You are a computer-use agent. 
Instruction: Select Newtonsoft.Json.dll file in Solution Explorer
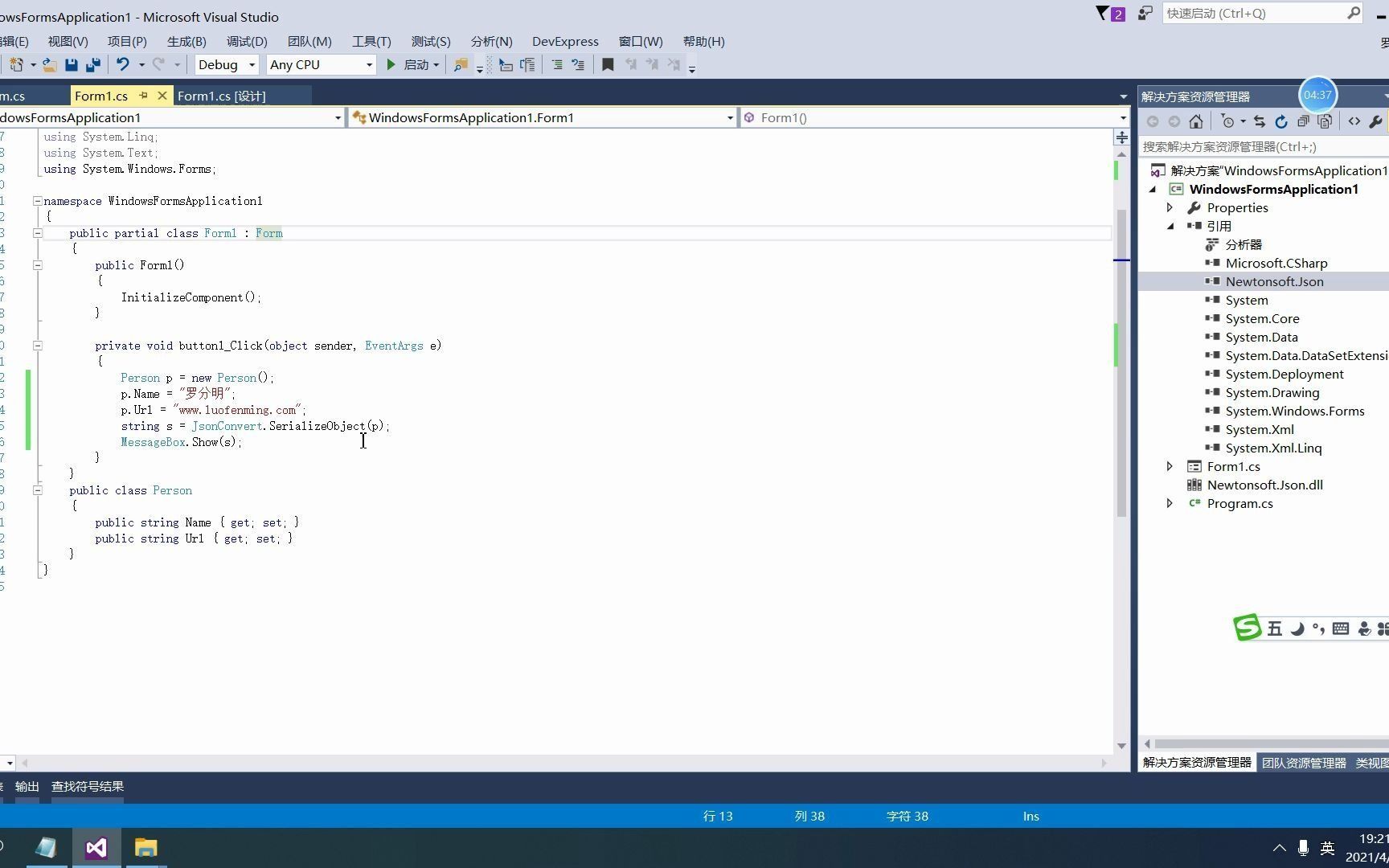tap(1264, 485)
